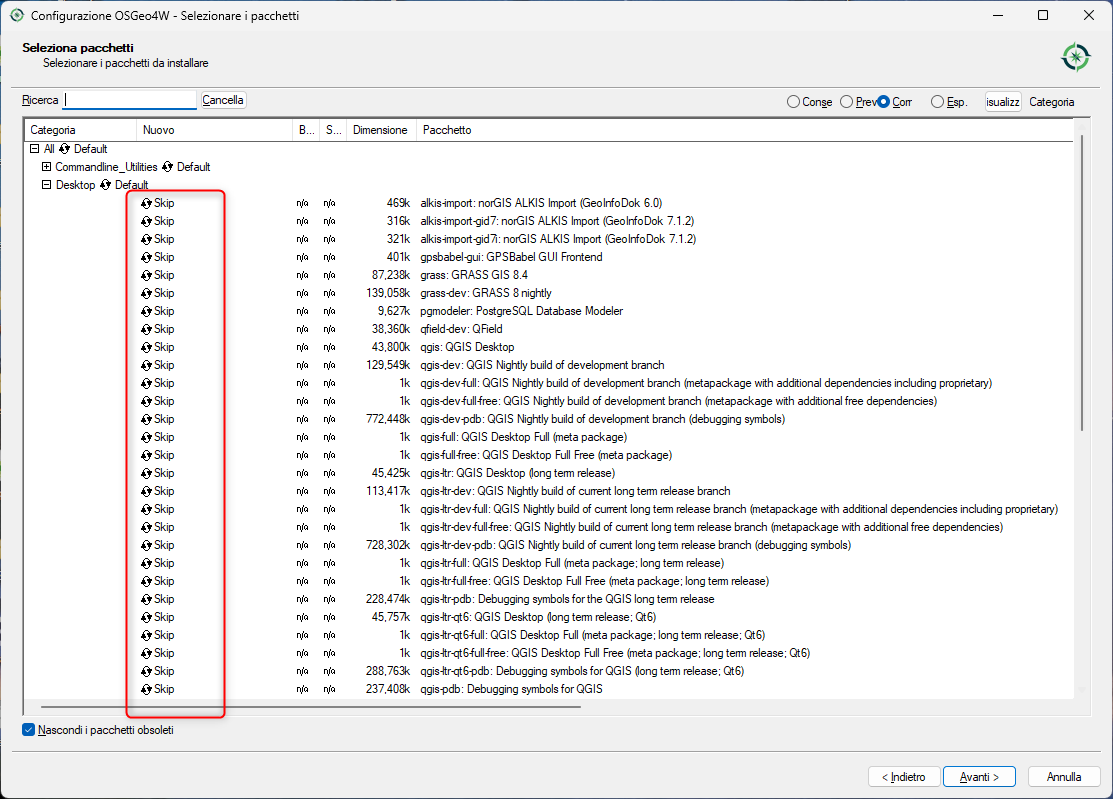
Task: Click qgis-ltr-full-free package description
Action: point(594,581)
